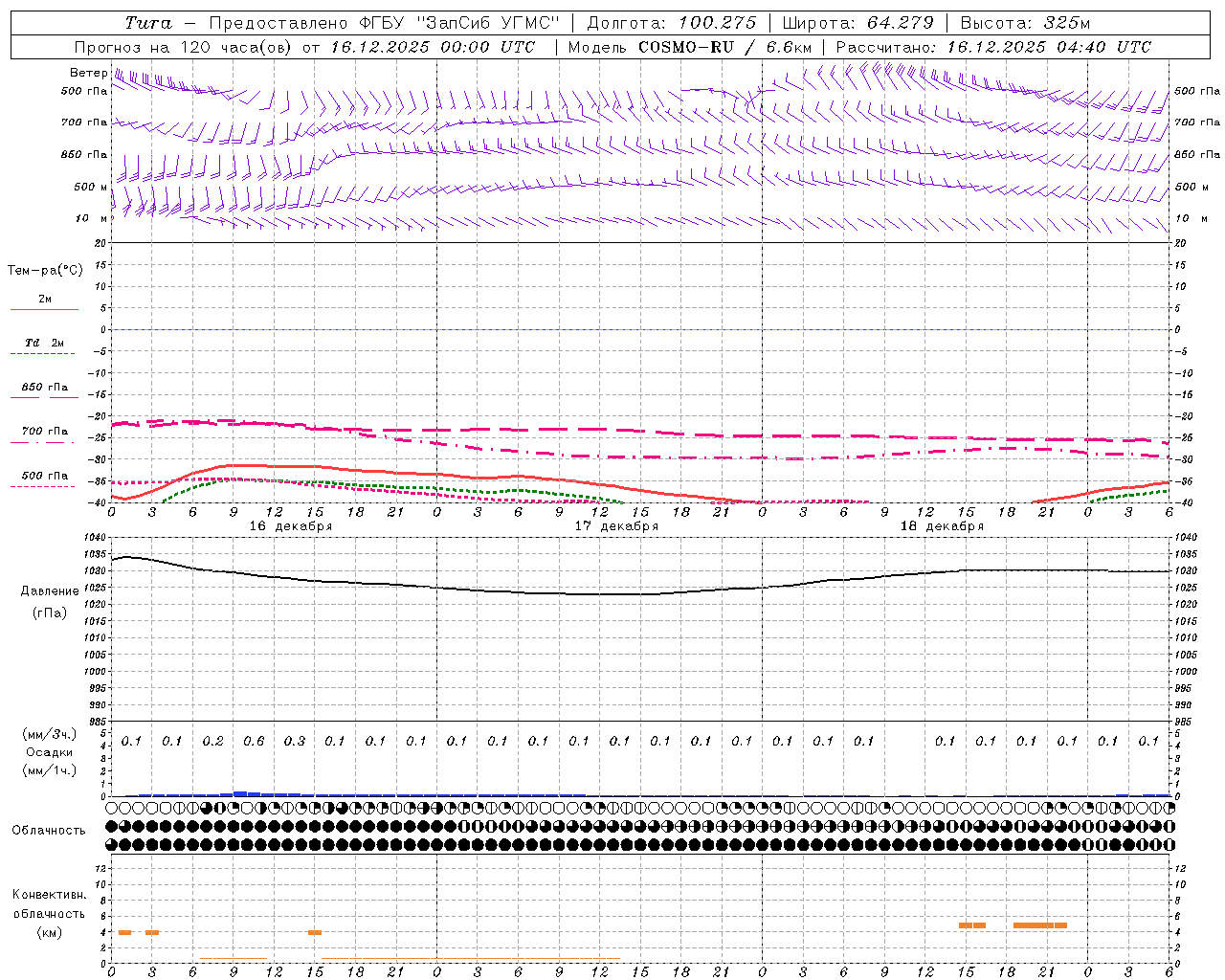Image resolution: width=1225 pixels, height=980 pixels.
Task: Click the "Давление" pressure panel label
Action: (x=50, y=591)
